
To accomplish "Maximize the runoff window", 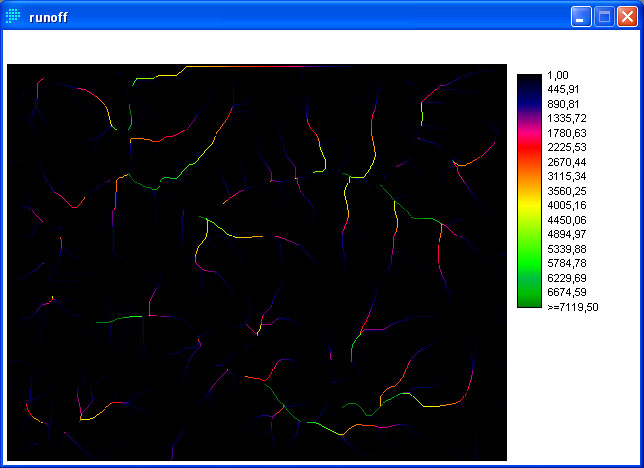I will coord(604,17).
